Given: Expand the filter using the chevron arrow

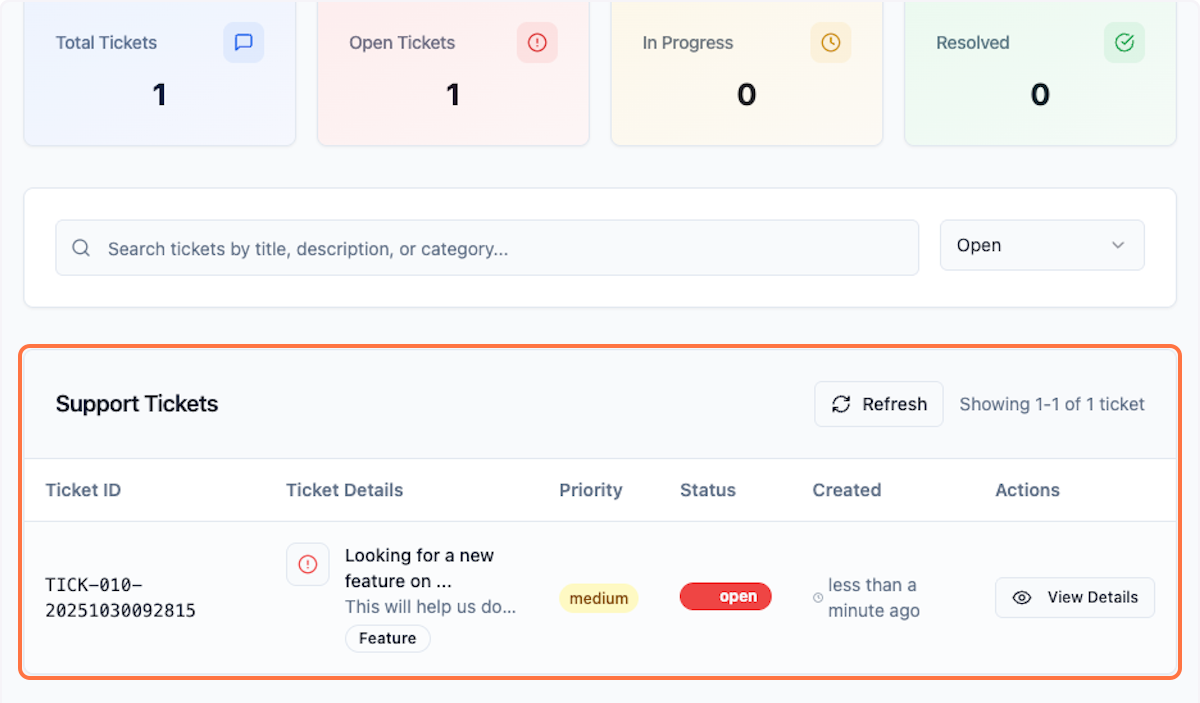Looking at the screenshot, I should pyautogui.click(x=1118, y=246).
